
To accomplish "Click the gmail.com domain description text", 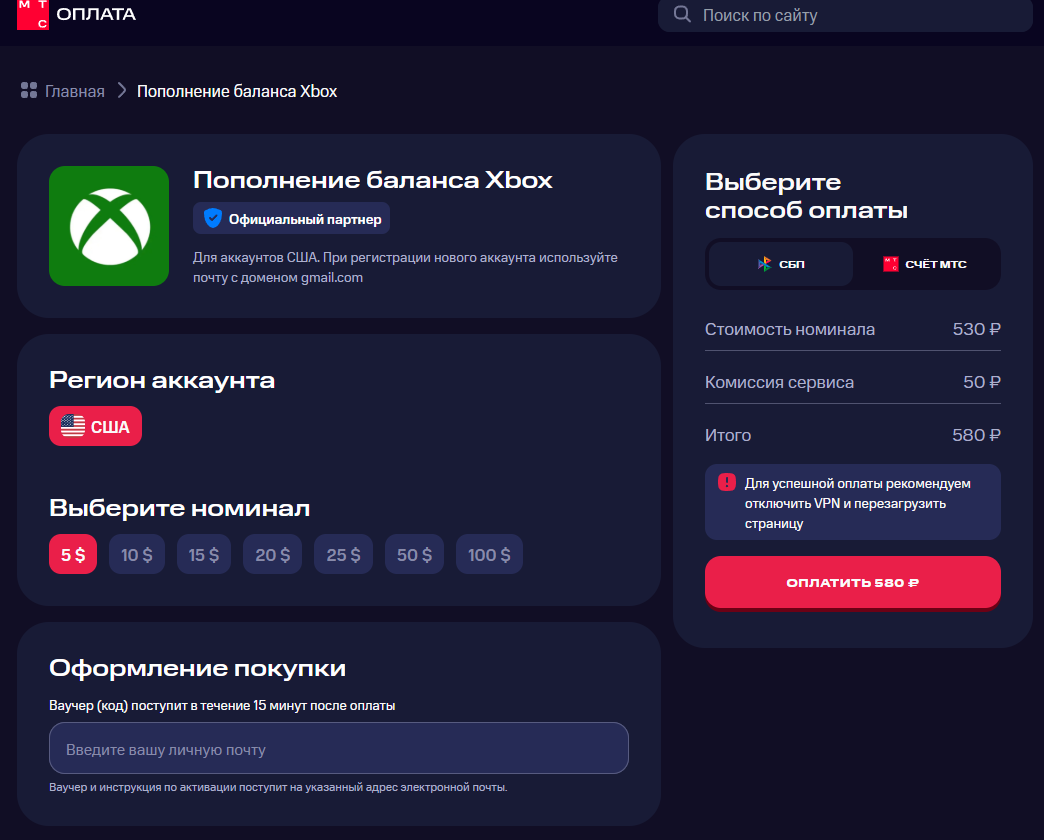I will tap(405, 267).
